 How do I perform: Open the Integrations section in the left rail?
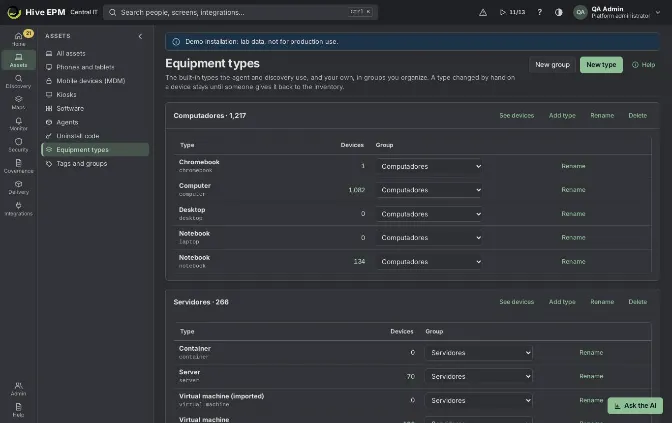tap(18, 209)
